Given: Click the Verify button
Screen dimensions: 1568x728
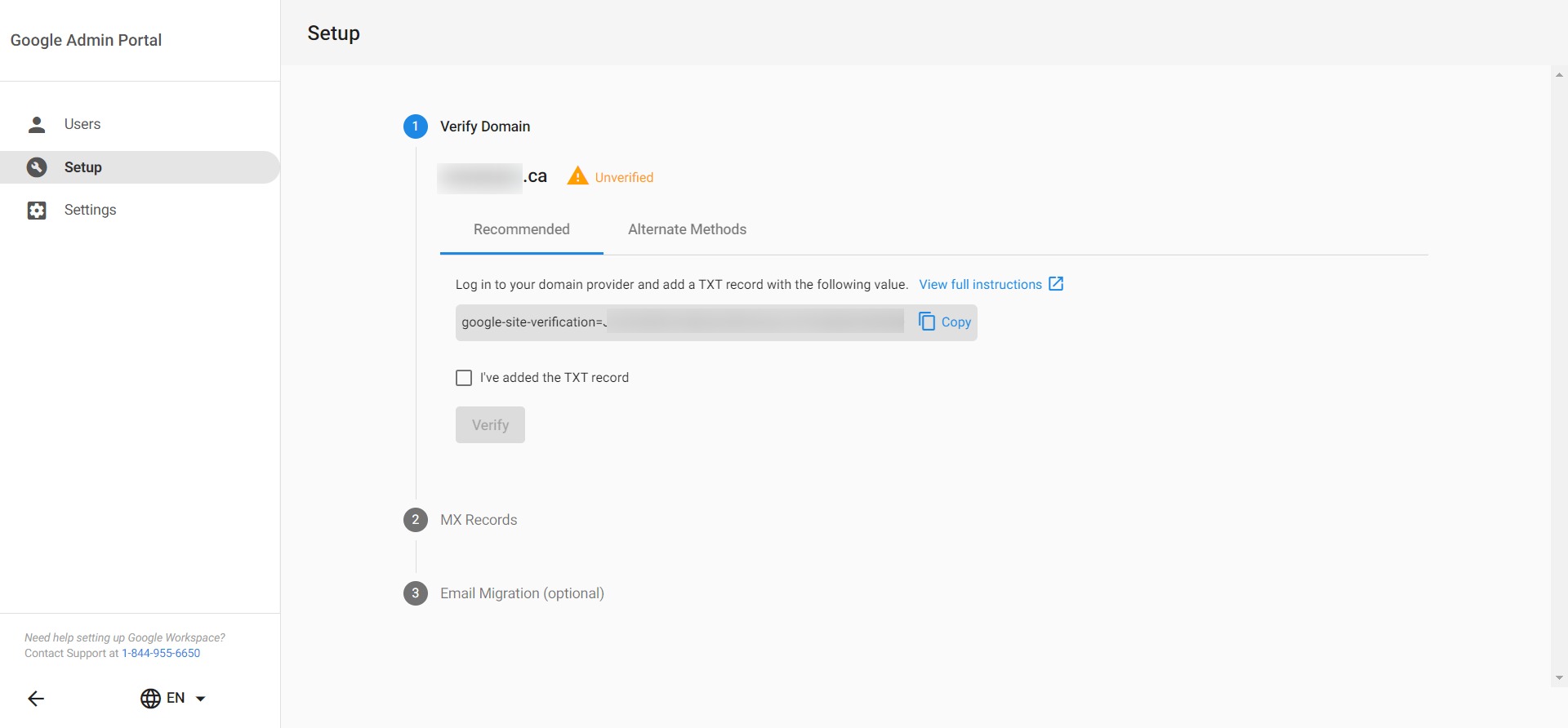Looking at the screenshot, I should coord(490,425).
